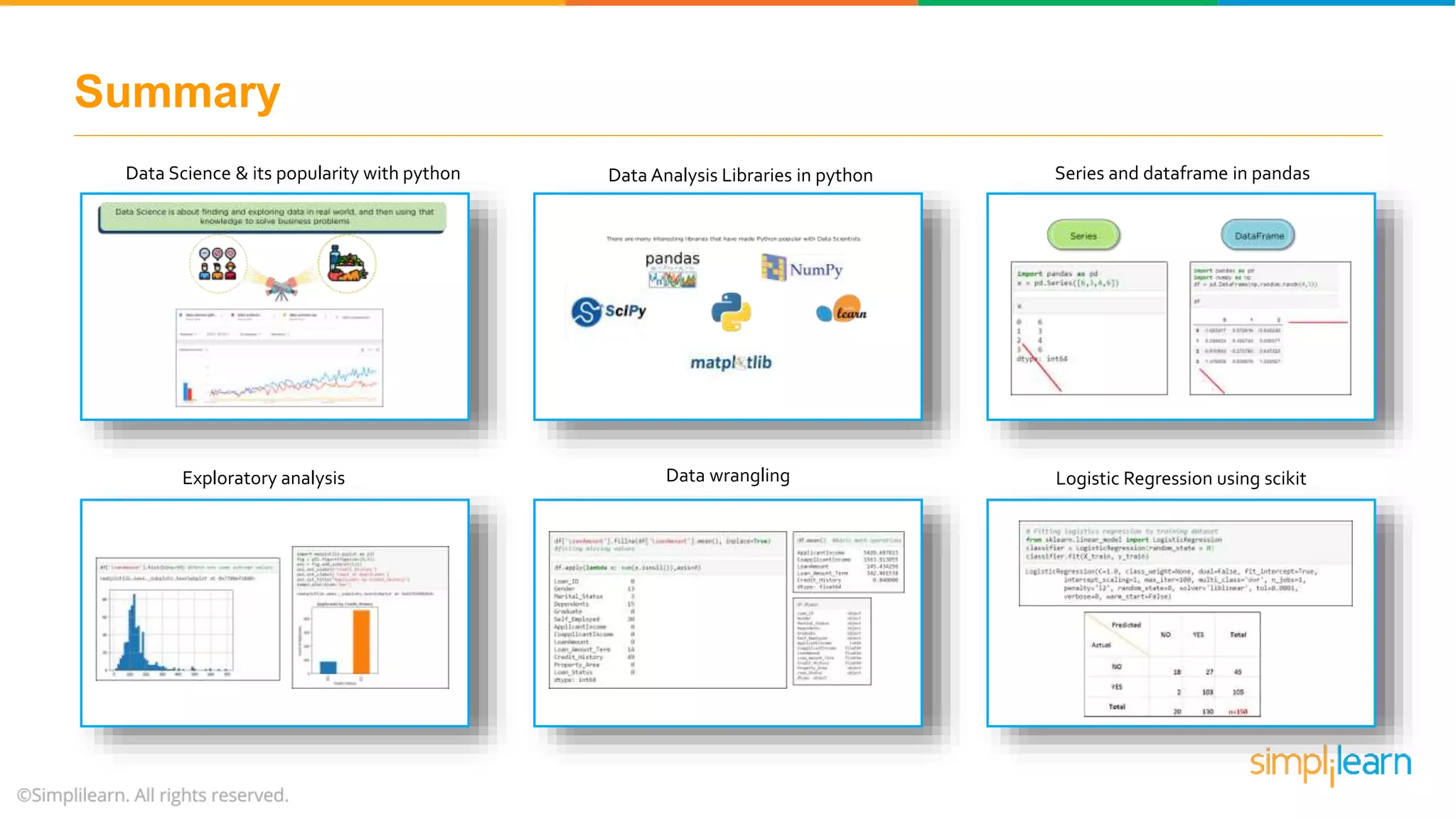Viewport: 1456px width, 819px height.
Task: Click the blue histogram plot
Action: 170,632
